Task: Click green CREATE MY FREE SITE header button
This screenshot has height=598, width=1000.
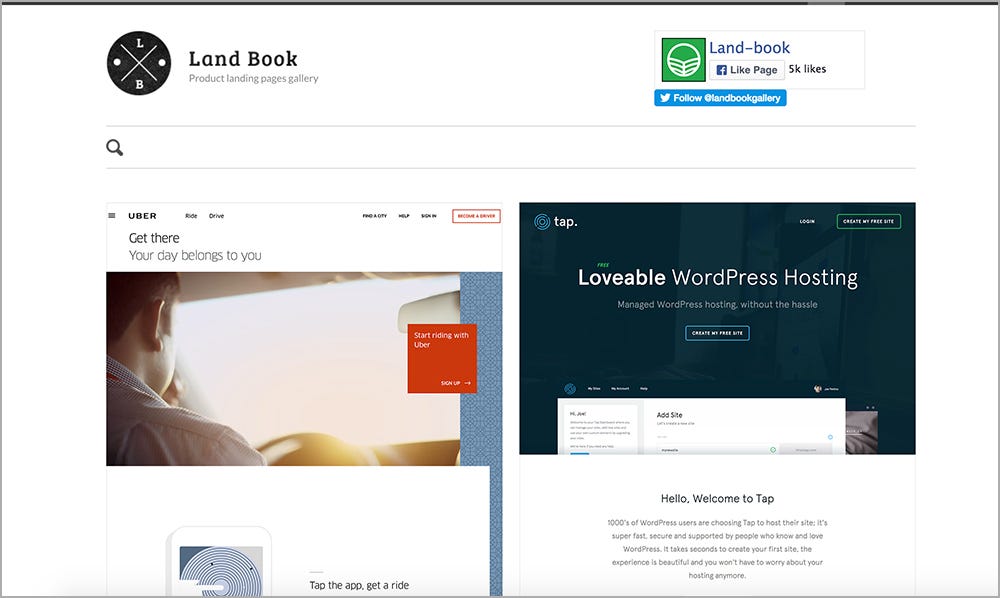Action: (869, 221)
